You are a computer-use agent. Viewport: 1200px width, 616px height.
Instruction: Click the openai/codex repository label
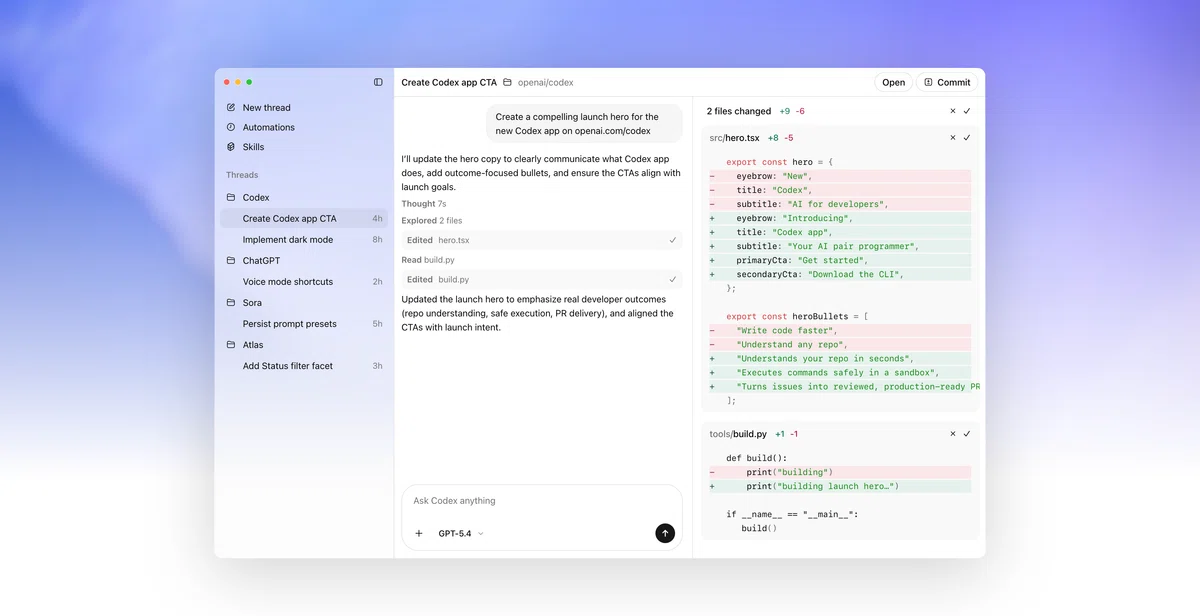click(545, 82)
